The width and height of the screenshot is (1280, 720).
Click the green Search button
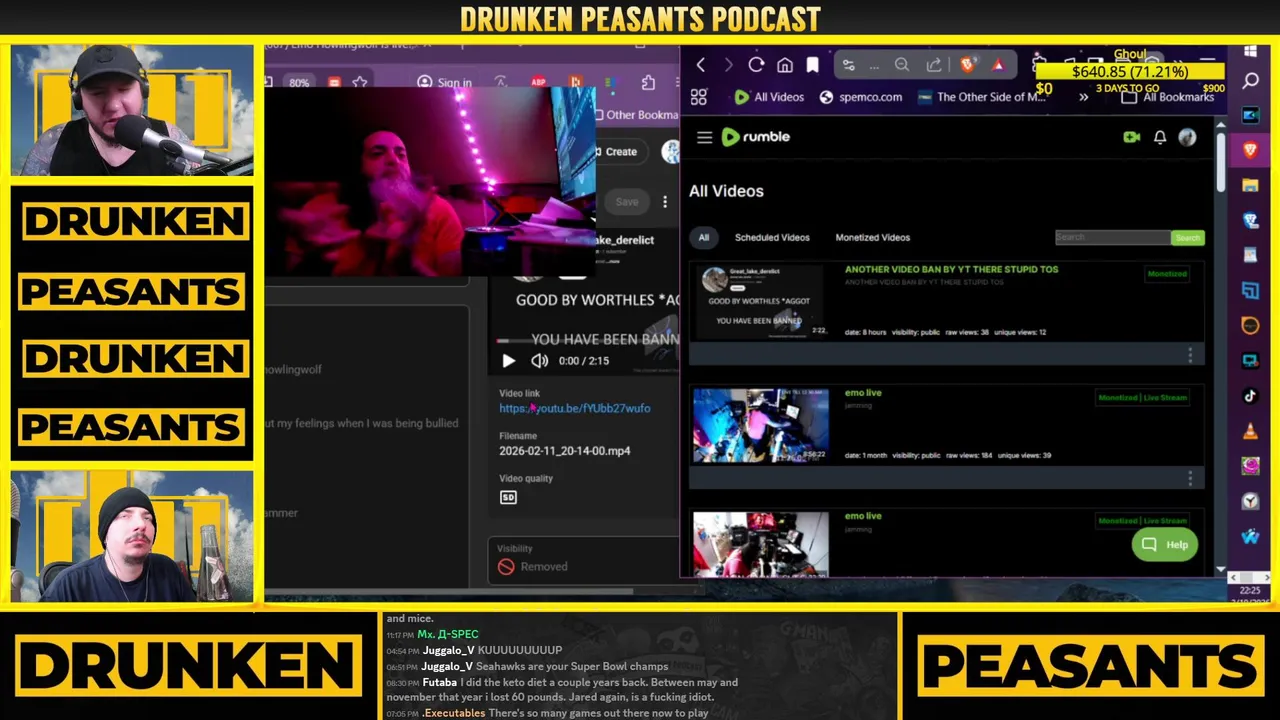pyautogui.click(x=1187, y=237)
